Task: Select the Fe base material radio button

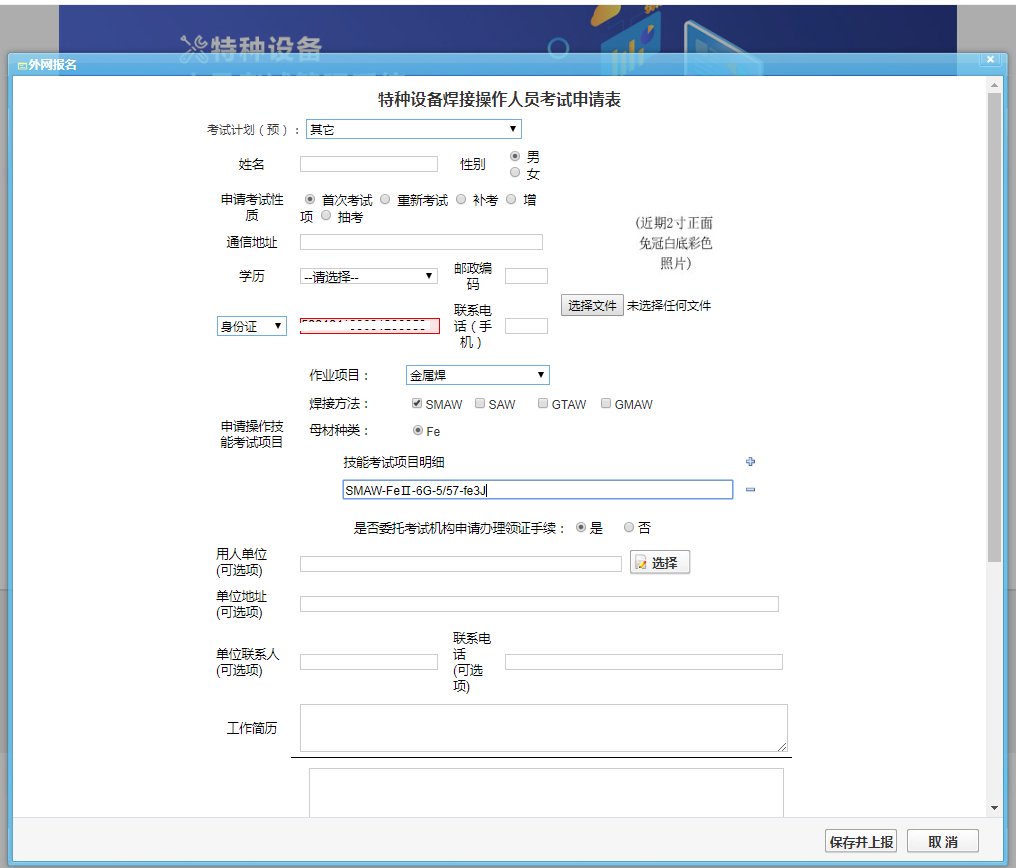Action: click(417, 430)
